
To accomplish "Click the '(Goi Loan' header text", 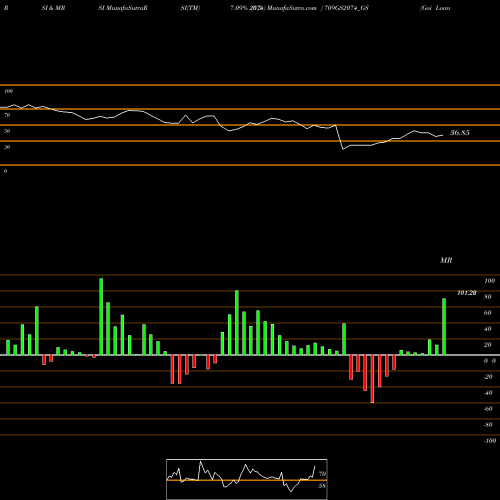I will pyautogui.click(x=435, y=8).
